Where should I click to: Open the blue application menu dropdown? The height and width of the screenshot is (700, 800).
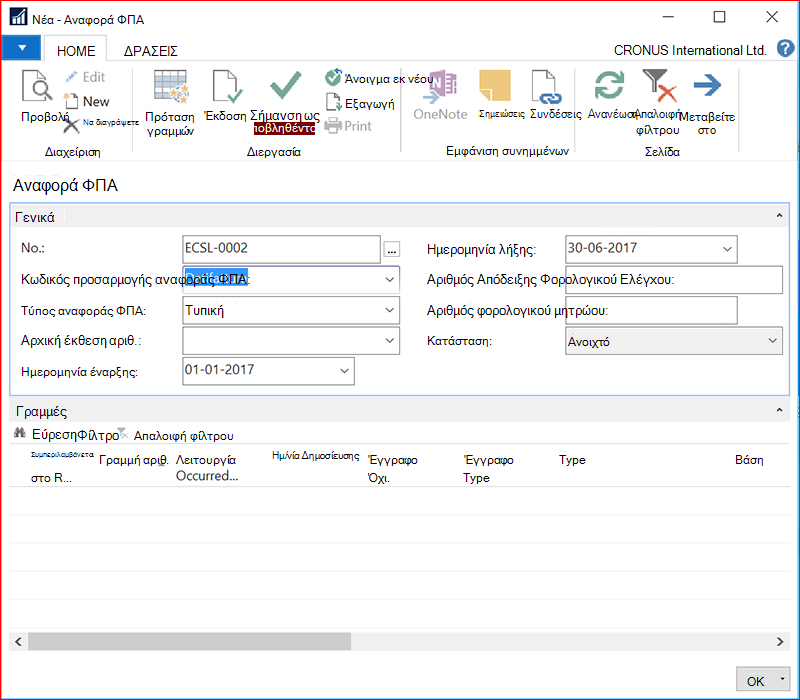pos(21,48)
